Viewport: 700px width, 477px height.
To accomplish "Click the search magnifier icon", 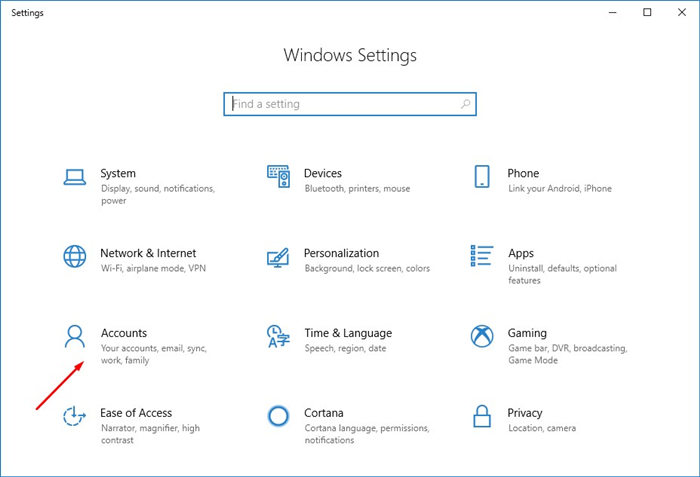I will click(465, 104).
